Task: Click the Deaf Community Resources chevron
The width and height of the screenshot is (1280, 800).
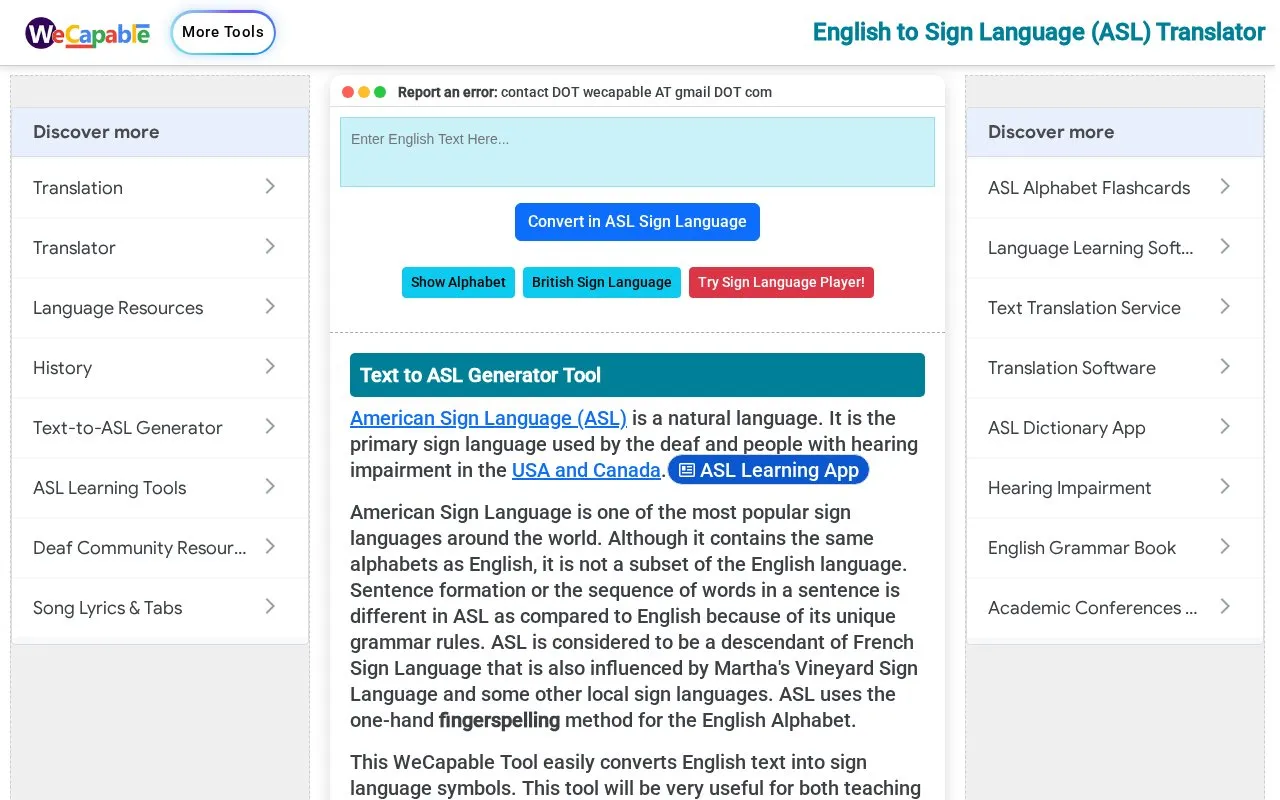Action: coord(270,546)
